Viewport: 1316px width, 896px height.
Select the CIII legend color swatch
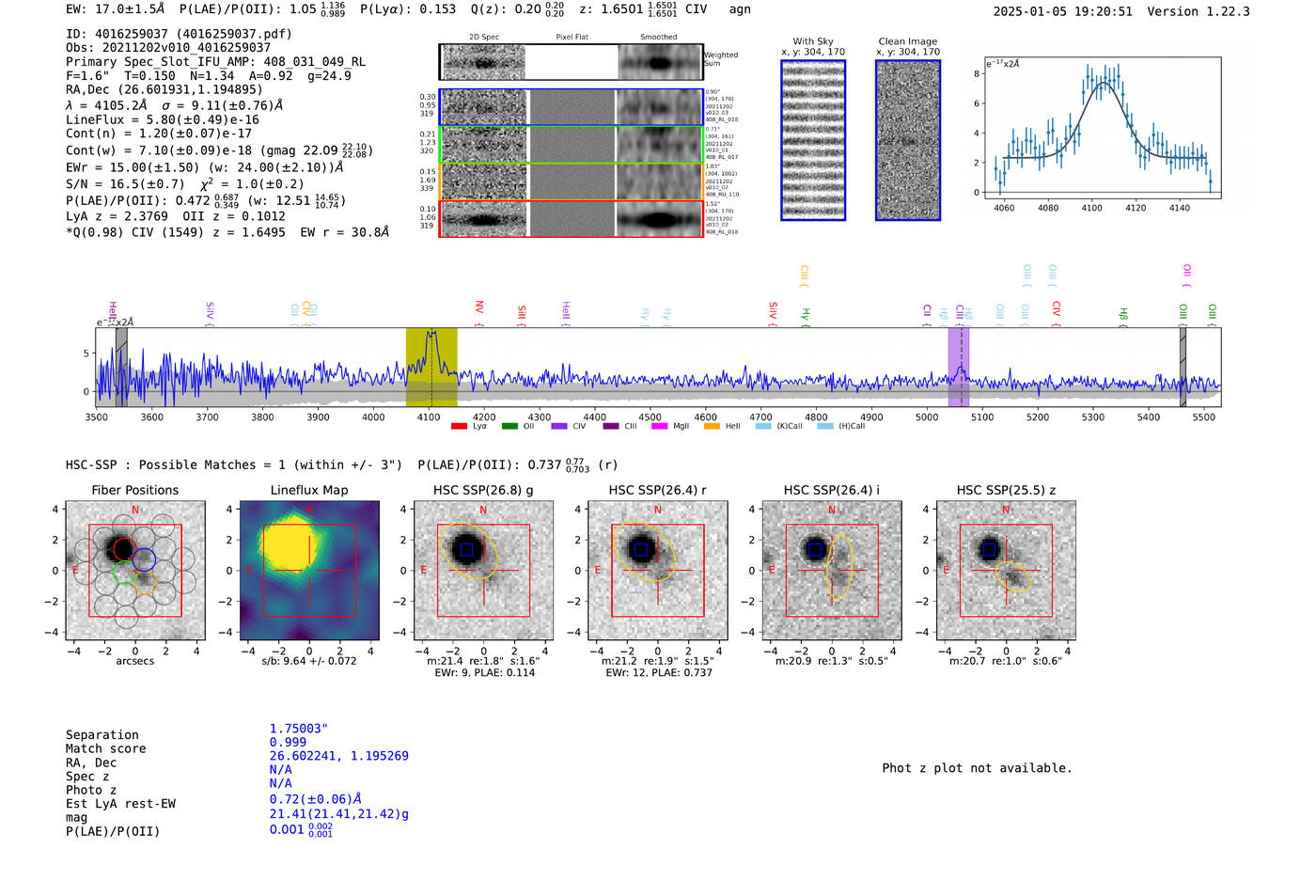pyautogui.click(x=611, y=426)
